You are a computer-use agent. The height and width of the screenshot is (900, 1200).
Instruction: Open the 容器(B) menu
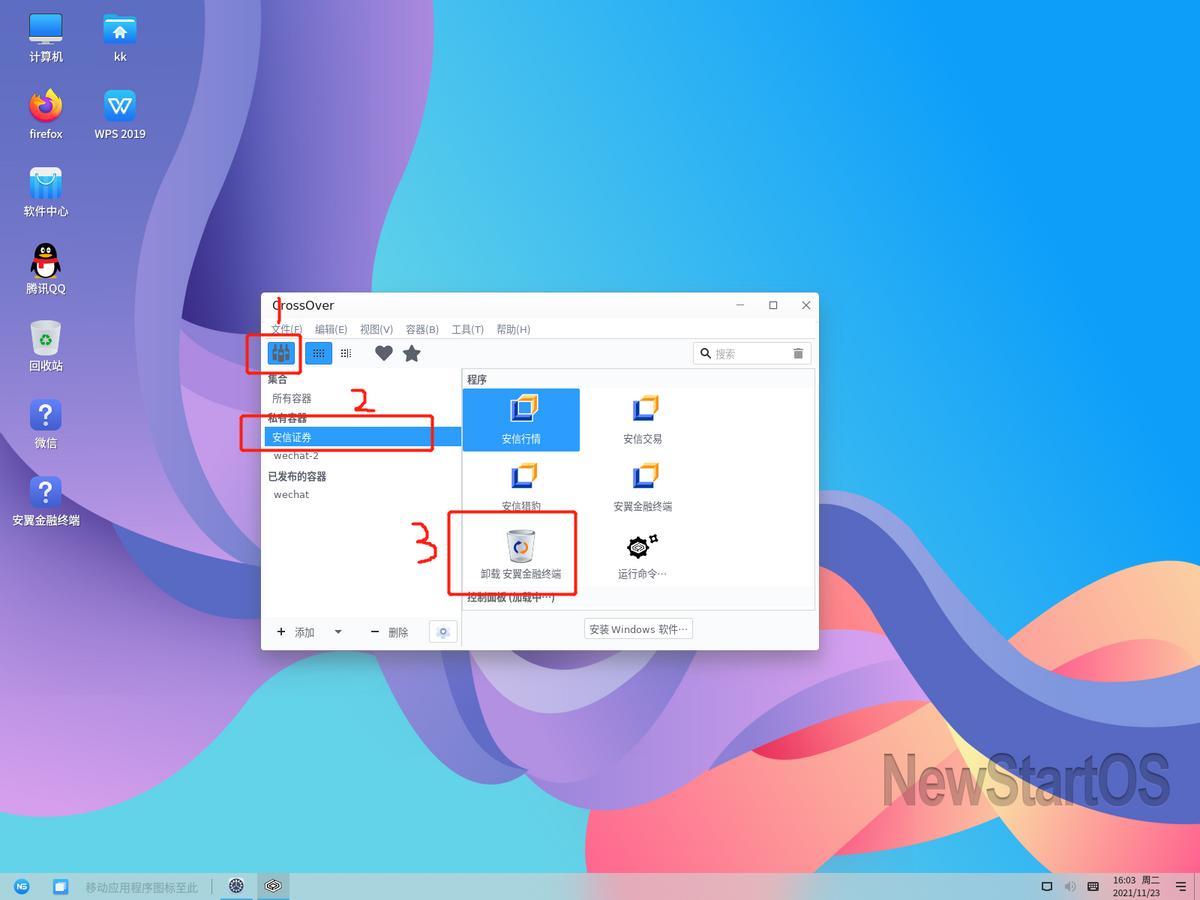422,329
